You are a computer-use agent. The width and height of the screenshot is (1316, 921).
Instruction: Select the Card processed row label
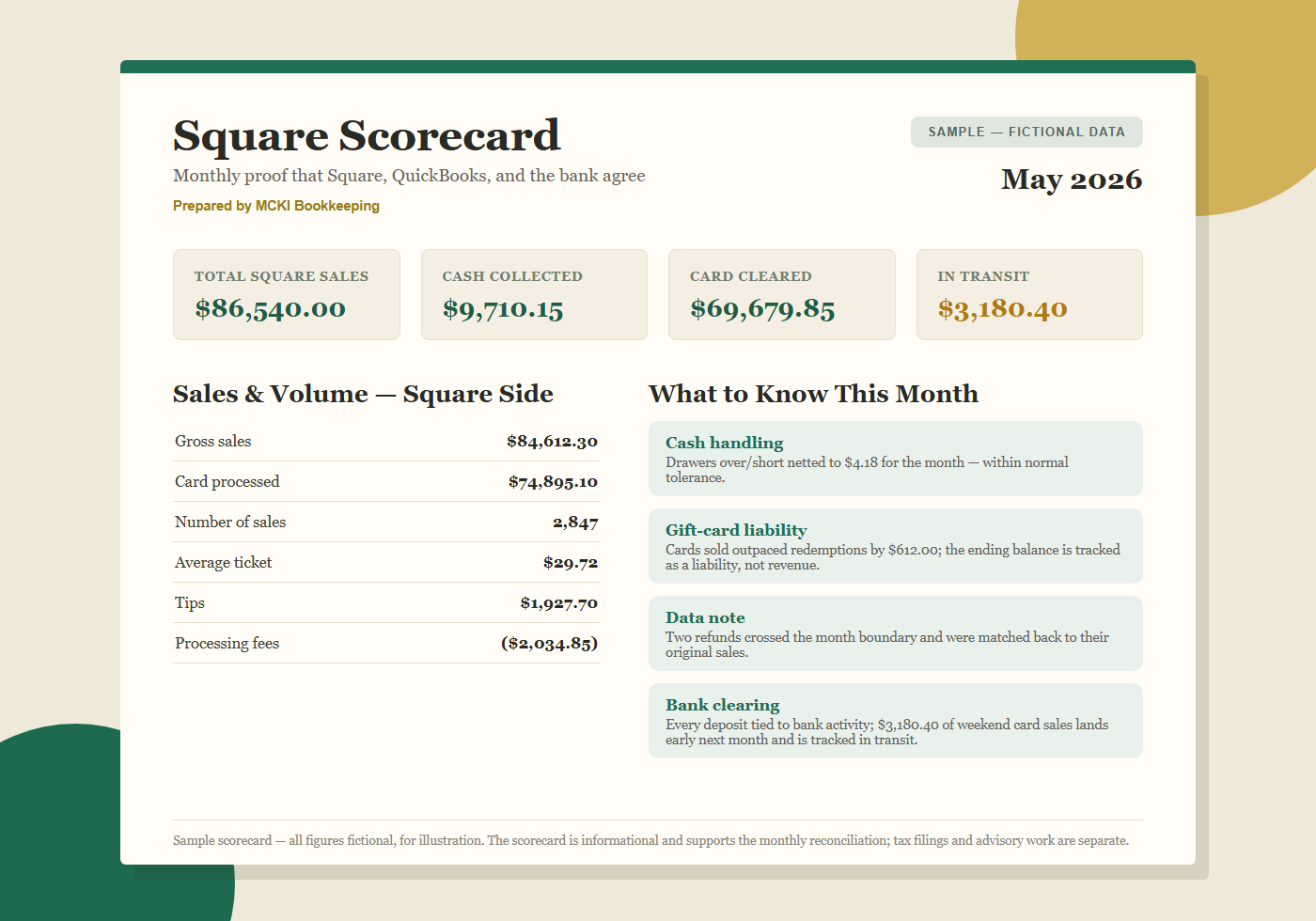click(227, 481)
